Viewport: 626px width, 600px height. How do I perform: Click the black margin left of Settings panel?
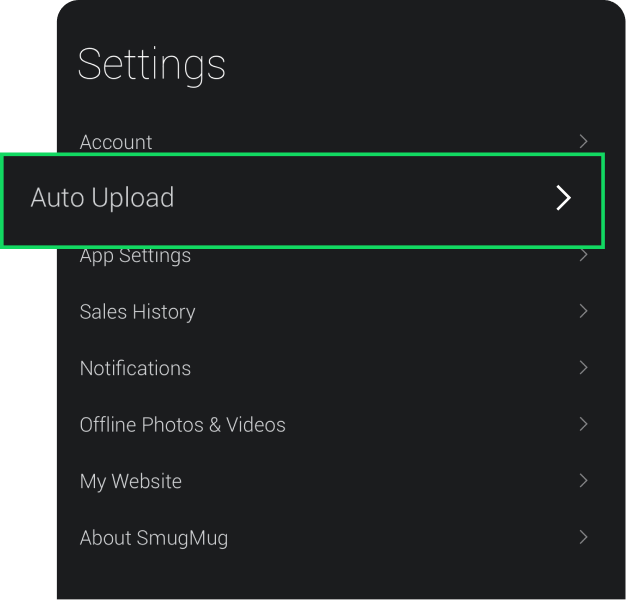pyautogui.click(x=26, y=400)
